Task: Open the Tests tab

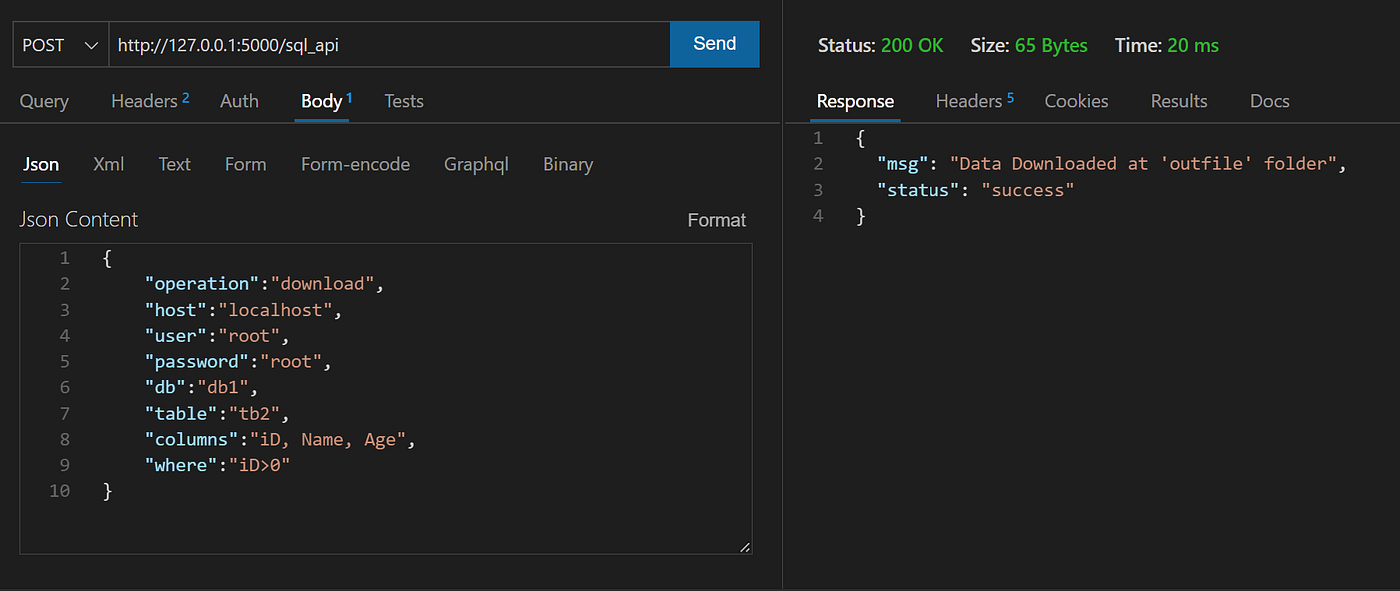Action: 404,101
